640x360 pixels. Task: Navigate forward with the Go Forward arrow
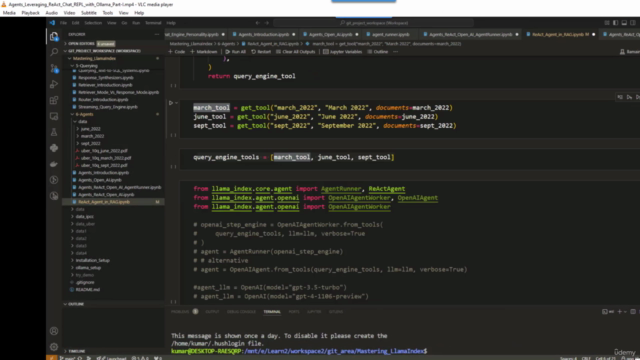[x=267, y=23]
